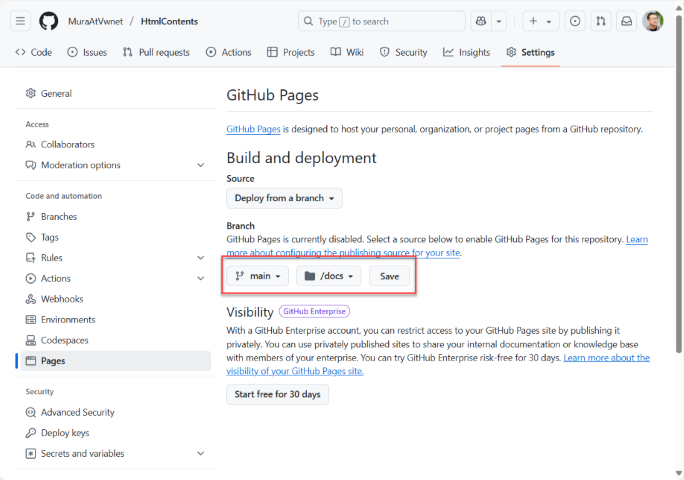Switch to the Issues tab

[87, 52]
